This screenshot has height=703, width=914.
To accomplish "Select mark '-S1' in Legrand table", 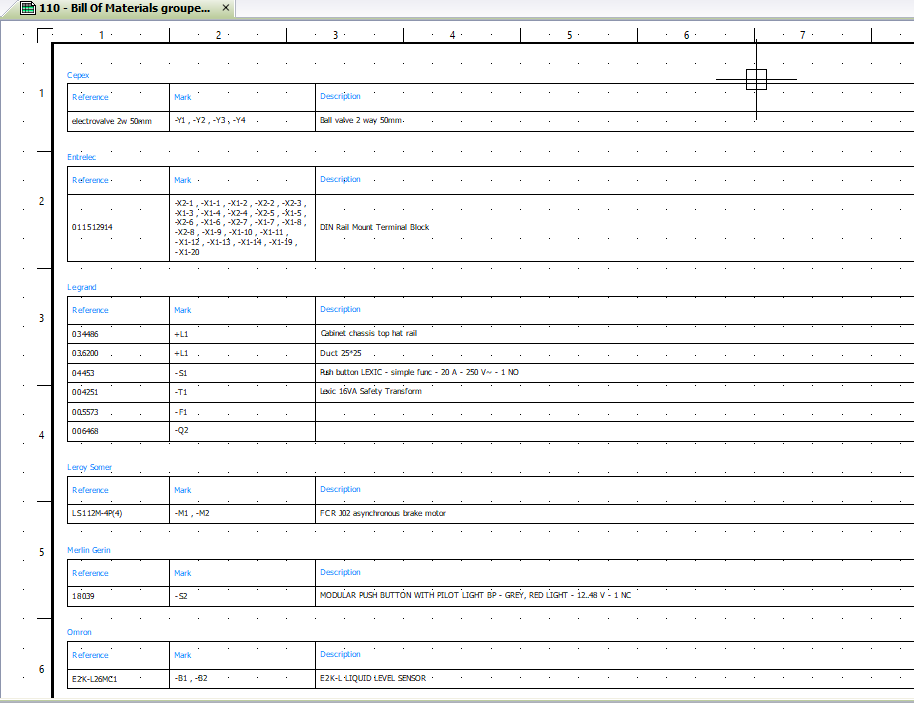I will [x=181, y=373].
